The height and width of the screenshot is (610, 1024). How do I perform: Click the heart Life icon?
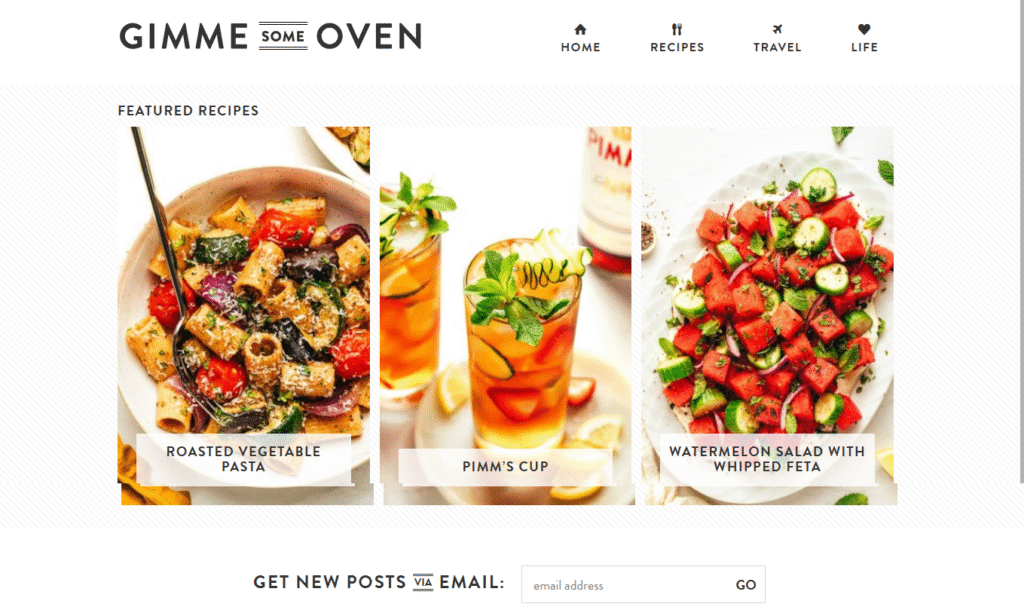pyautogui.click(x=864, y=29)
